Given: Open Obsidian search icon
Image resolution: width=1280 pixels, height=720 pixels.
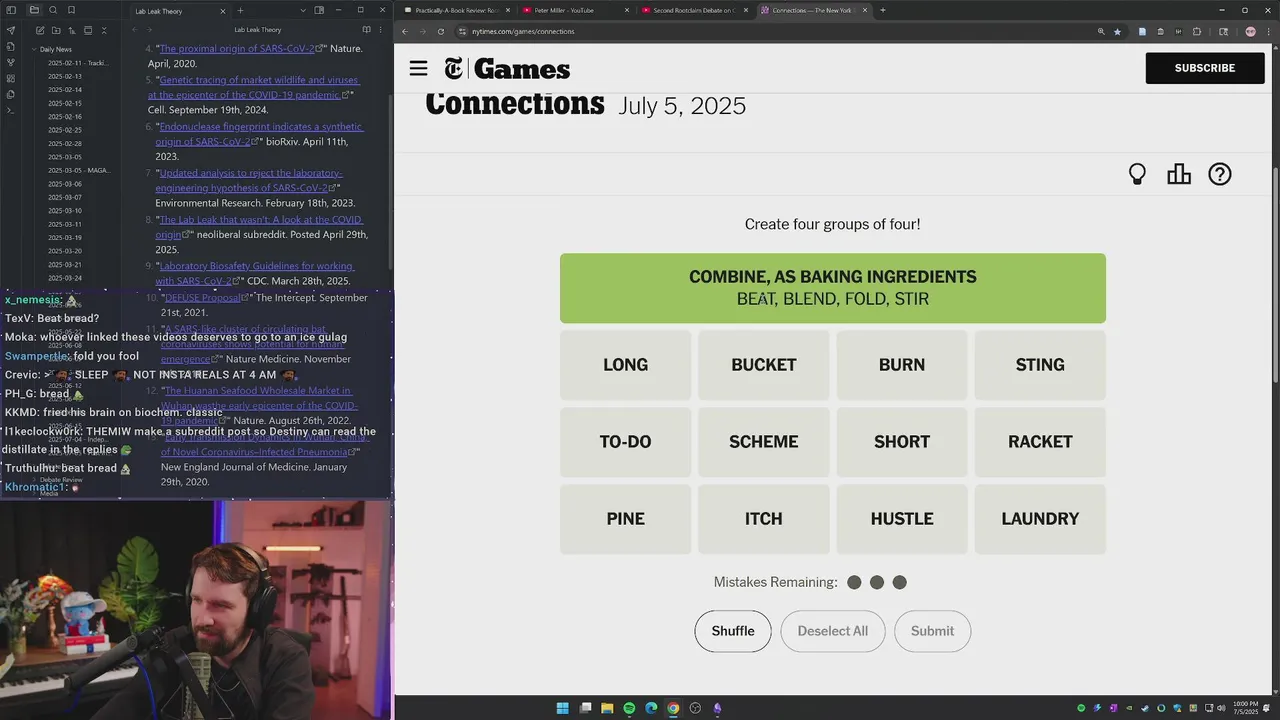Looking at the screenshot, I should click(x=53, y=10).
